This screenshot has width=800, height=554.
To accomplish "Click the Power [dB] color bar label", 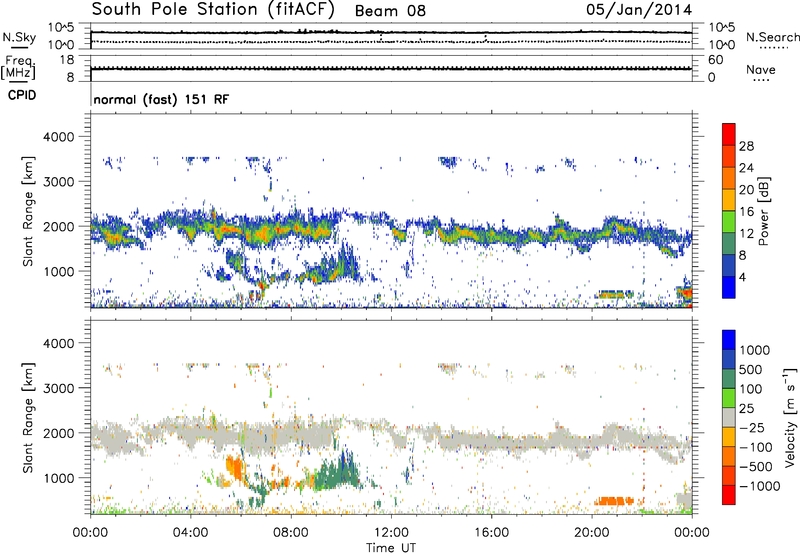I will (x=763, y=211).
